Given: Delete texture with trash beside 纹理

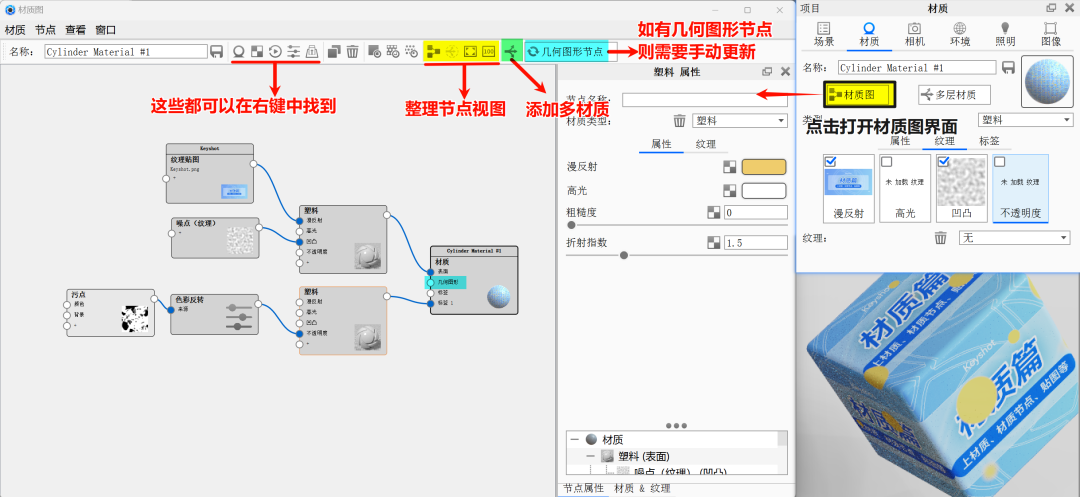Looking at the screenshot, I should coord(940,237).
